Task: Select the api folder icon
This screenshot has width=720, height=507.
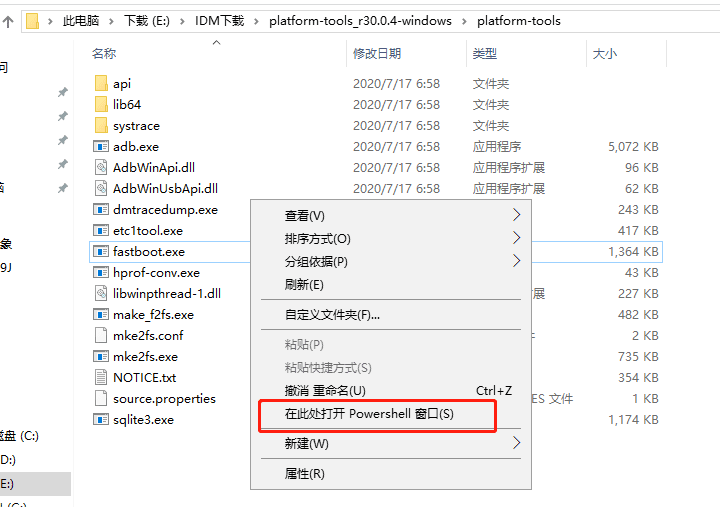Action: 100,84
